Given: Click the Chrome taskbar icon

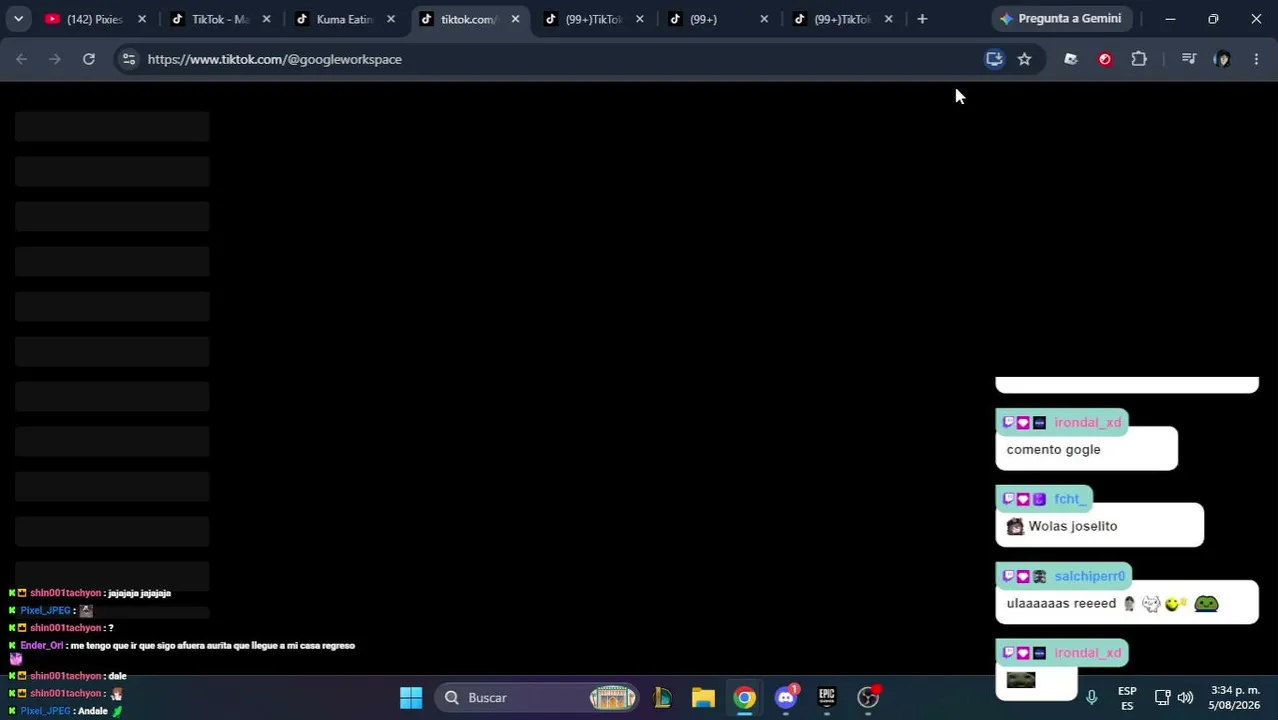Looking at the screenshot, I should click(745, 697).
